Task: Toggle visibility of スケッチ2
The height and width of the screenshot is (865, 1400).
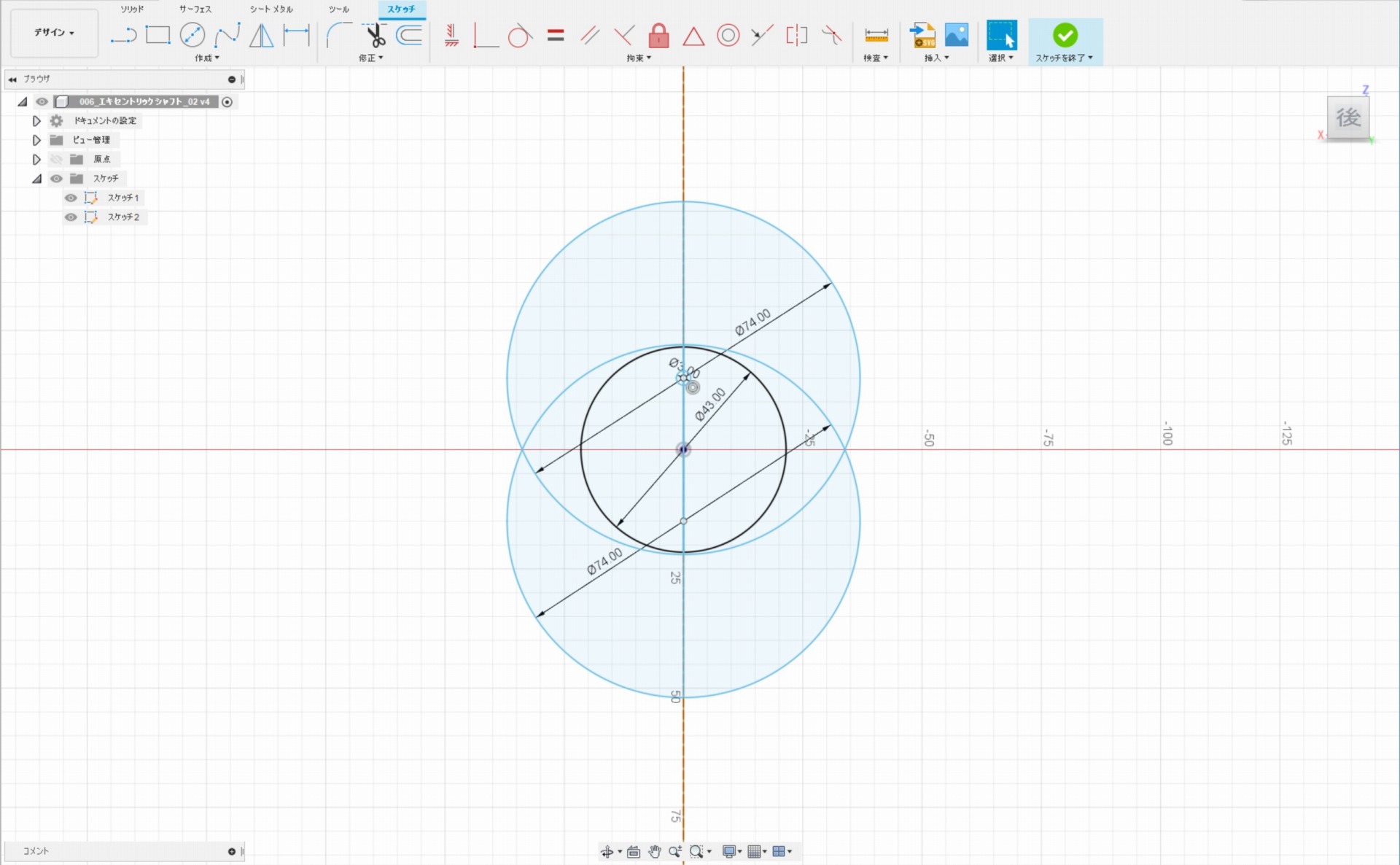Action: (x=71, y=217)
